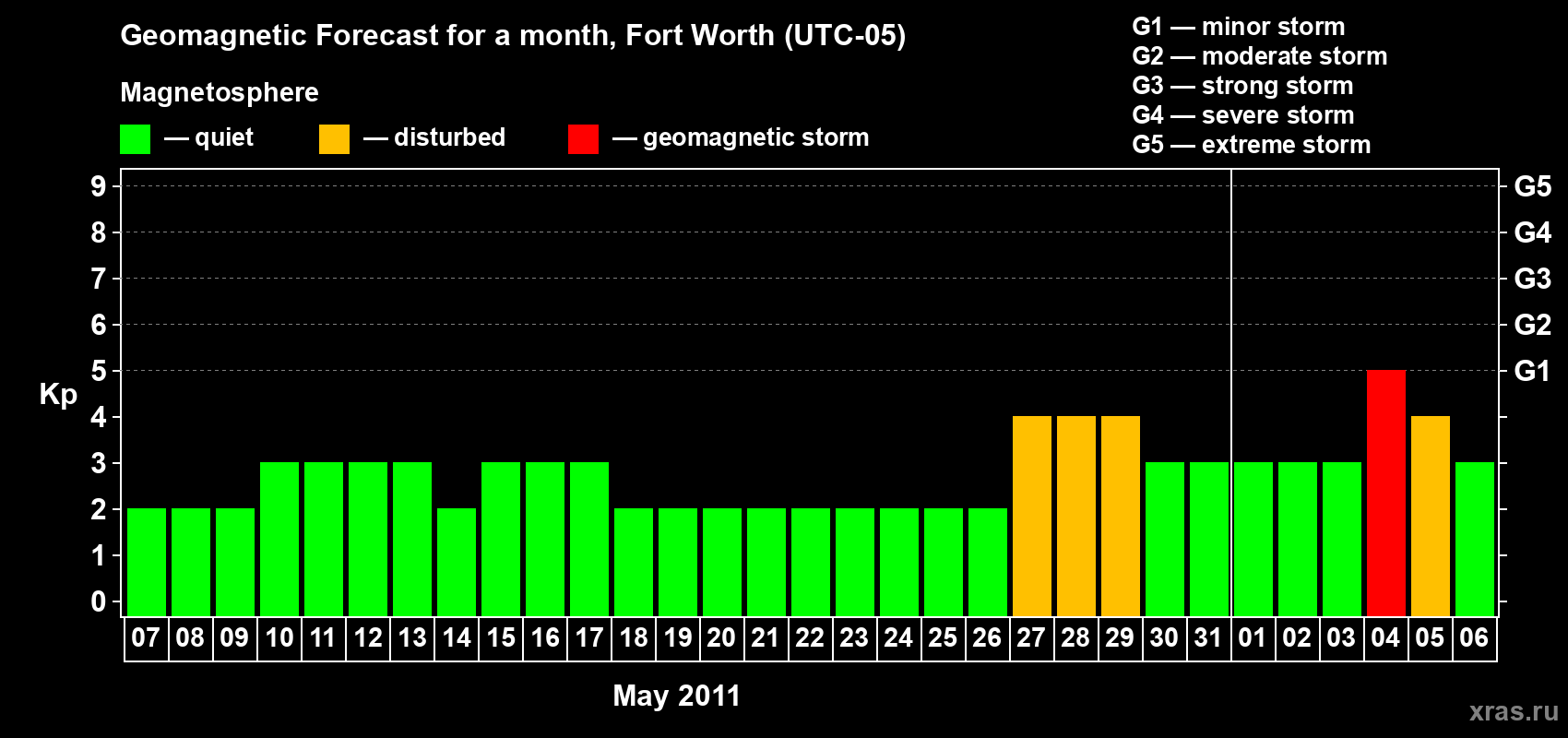Viewport: 1568px width, 738px height.
Task: Click the Geomagnetic Forecast chart title
Action: pos(513,36)
